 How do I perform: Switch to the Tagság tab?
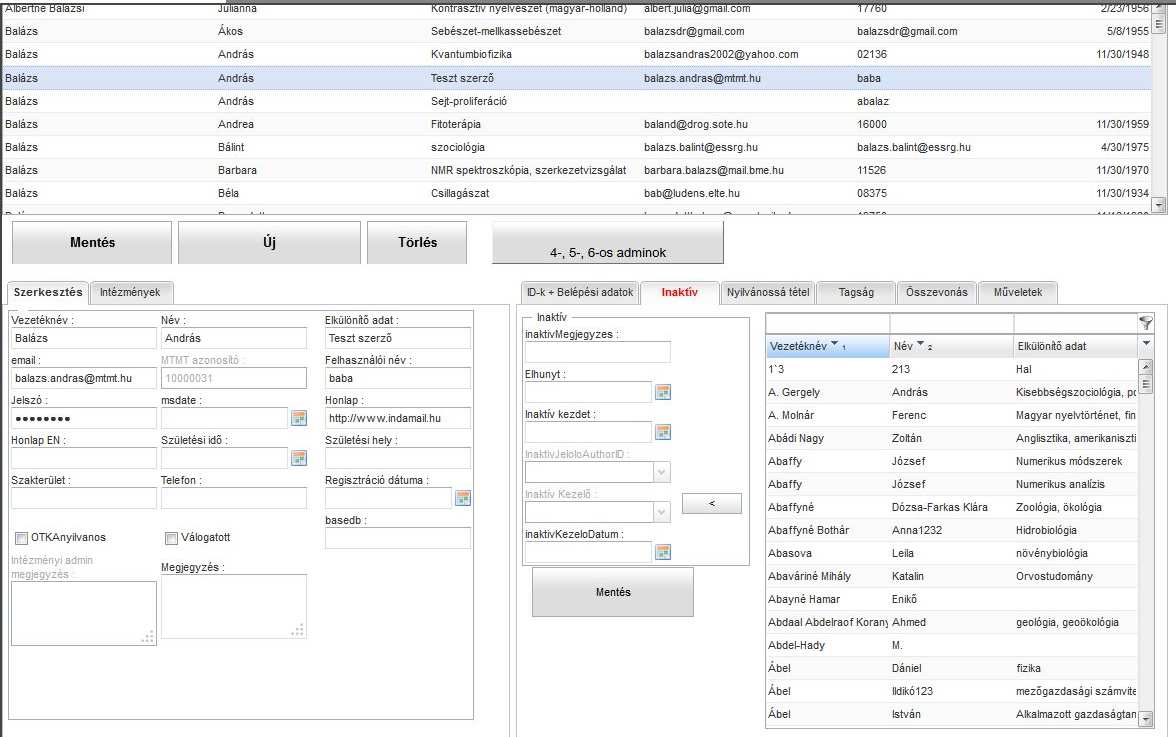[856, 292]
